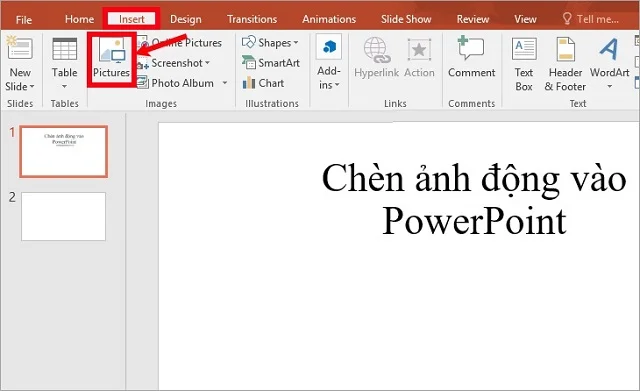This screenshot has width=640, height=391.
Task: Click the Add-ins store icon
Action: click(329, 47)
